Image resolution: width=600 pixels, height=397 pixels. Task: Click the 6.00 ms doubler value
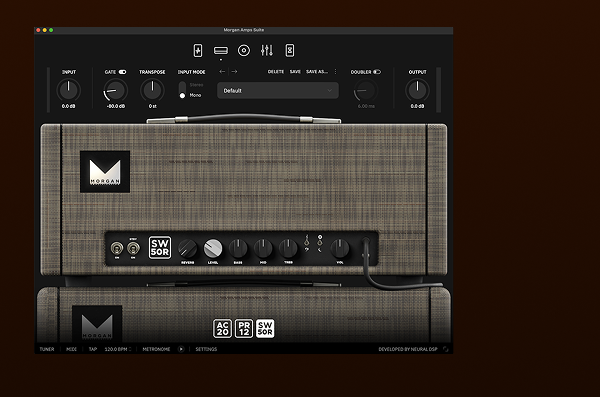pos(366,106)
